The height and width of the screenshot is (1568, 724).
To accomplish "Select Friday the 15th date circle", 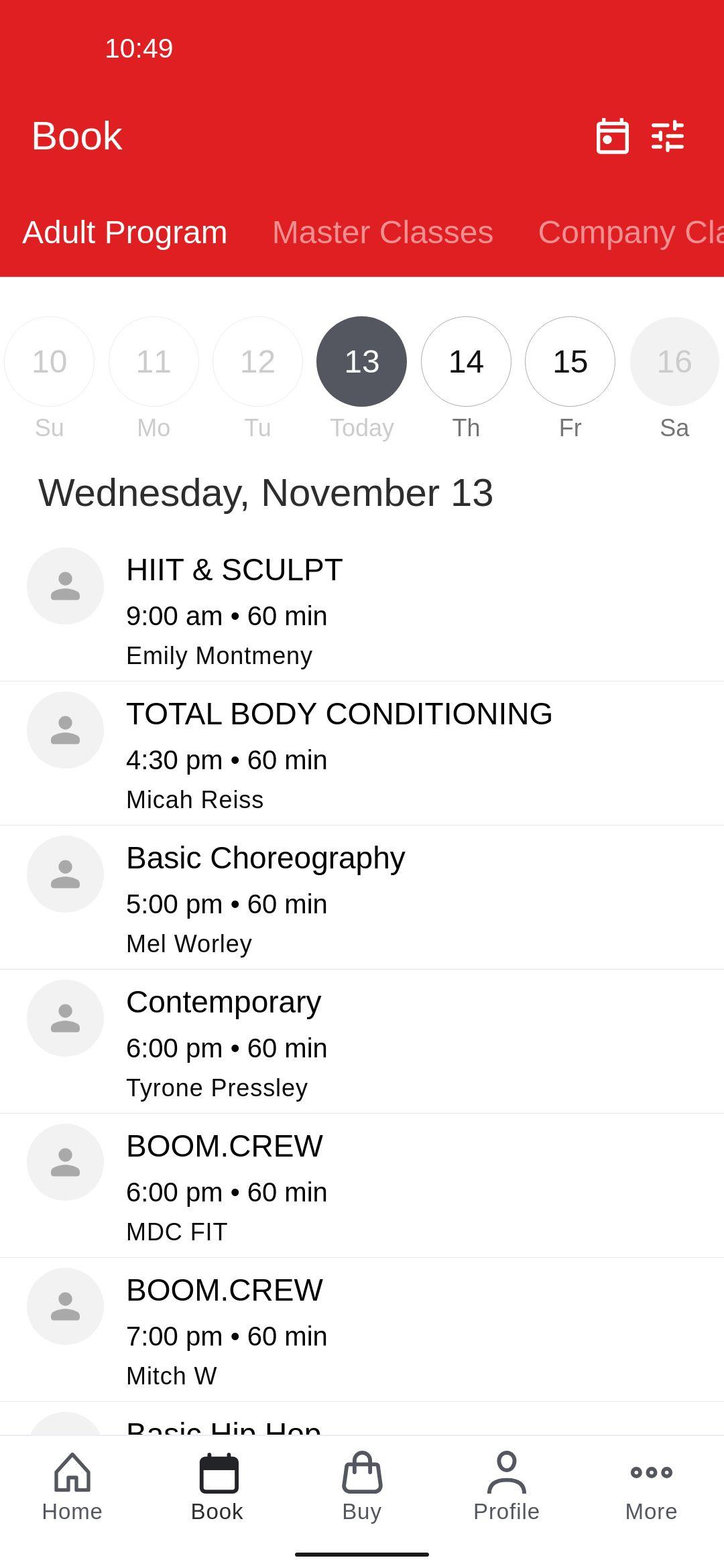I will point(570,361).
